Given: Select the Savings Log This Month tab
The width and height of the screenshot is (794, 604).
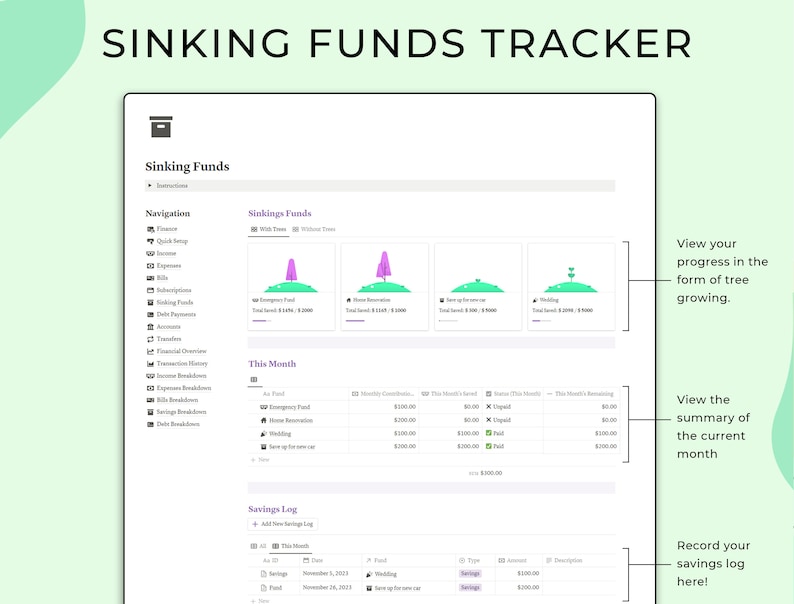Looking at the screenshot, I should (291, 546).
